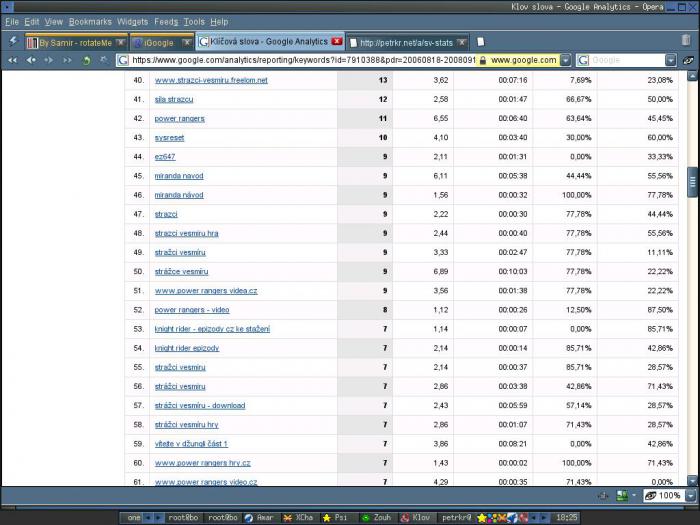Open the closed tabs trash bin

pyautogui.click(x=686, y=40)
